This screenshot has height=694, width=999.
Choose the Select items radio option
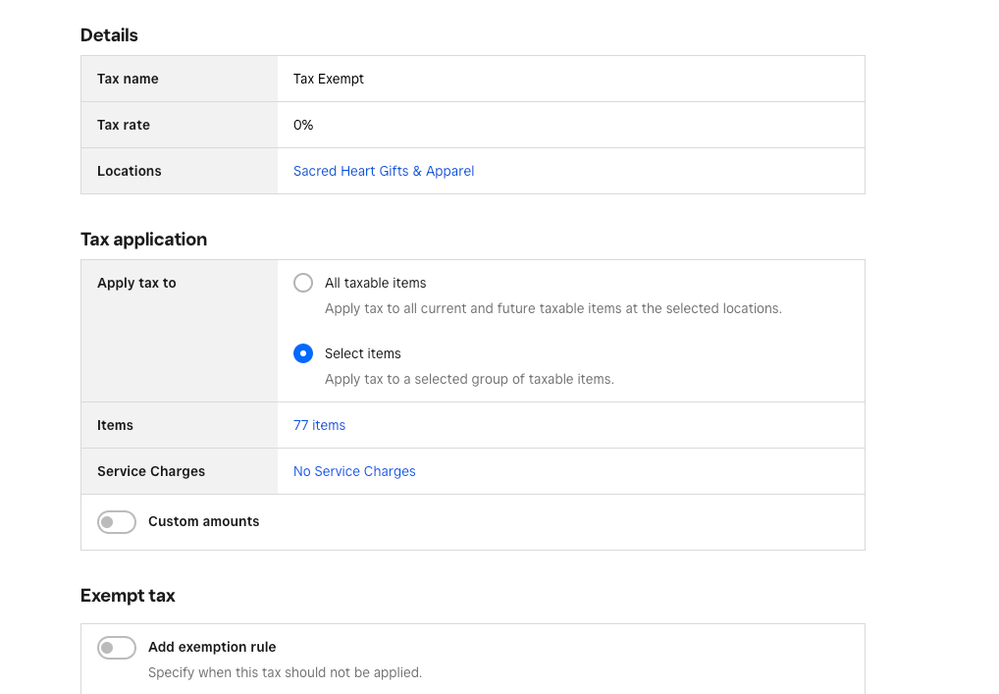pos(303,353)
